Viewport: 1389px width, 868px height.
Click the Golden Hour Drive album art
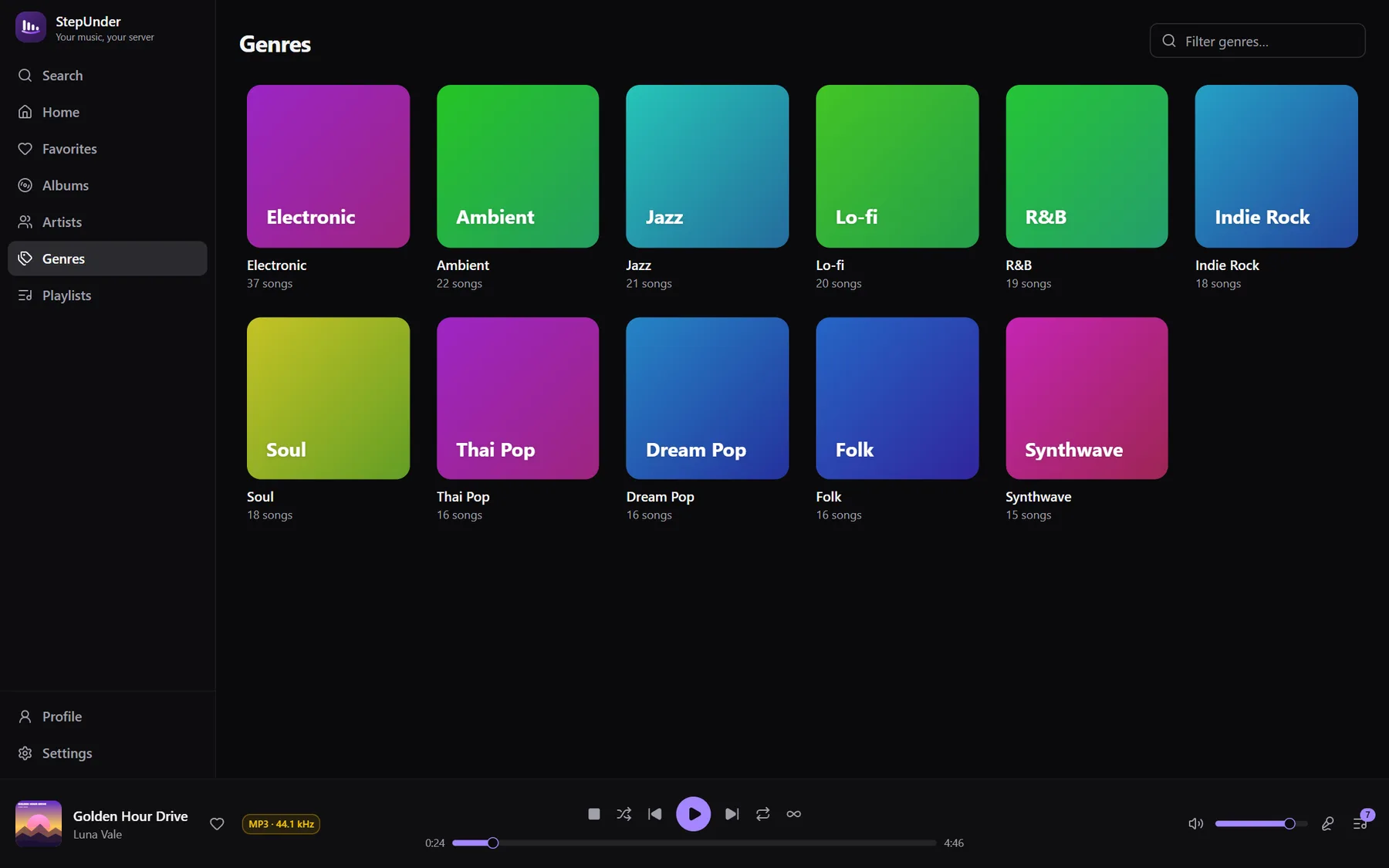pos(39,823)
